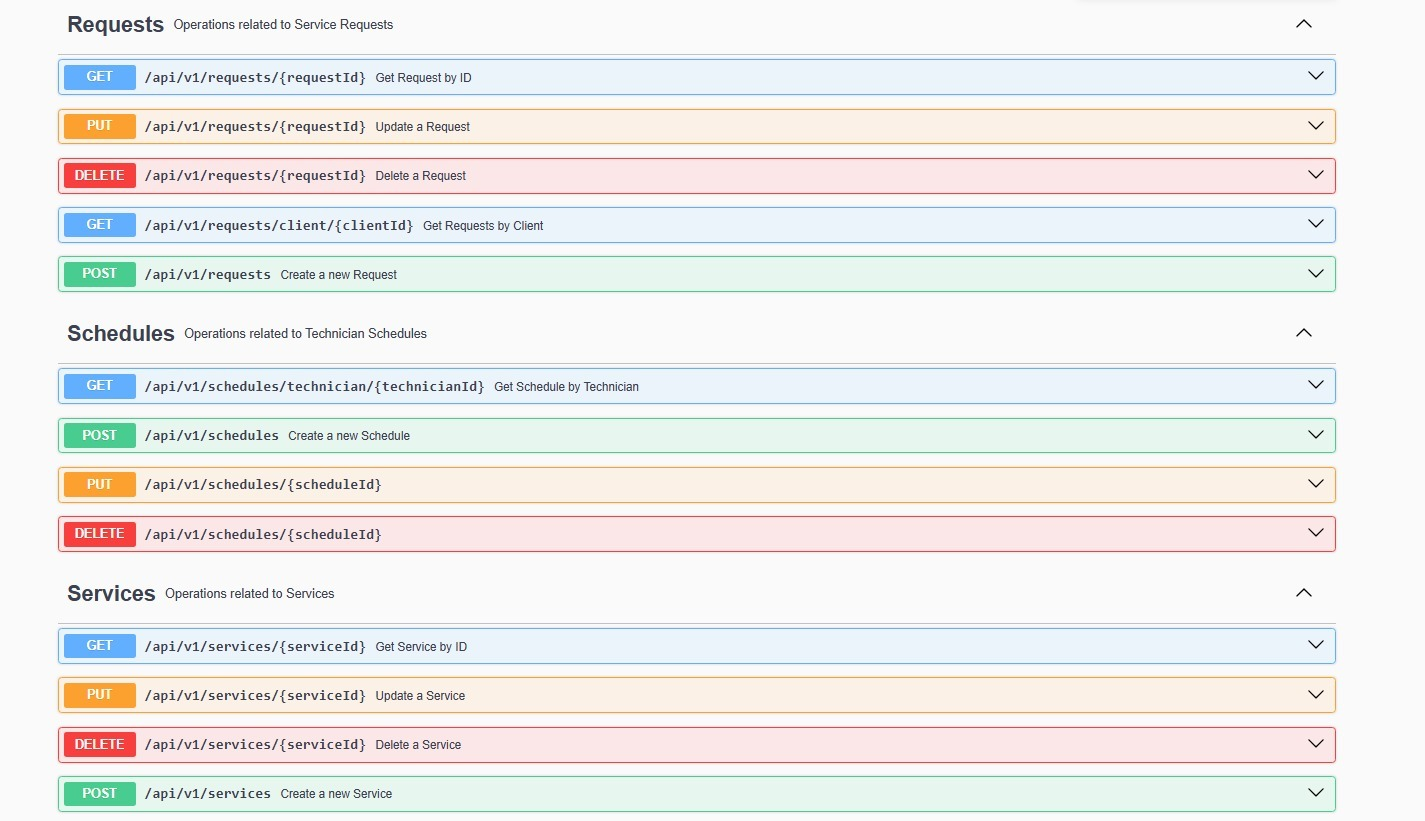This screenshot has height=821, width=1425.
Task: Open the Requests section heading
Action: pos(115,25)
